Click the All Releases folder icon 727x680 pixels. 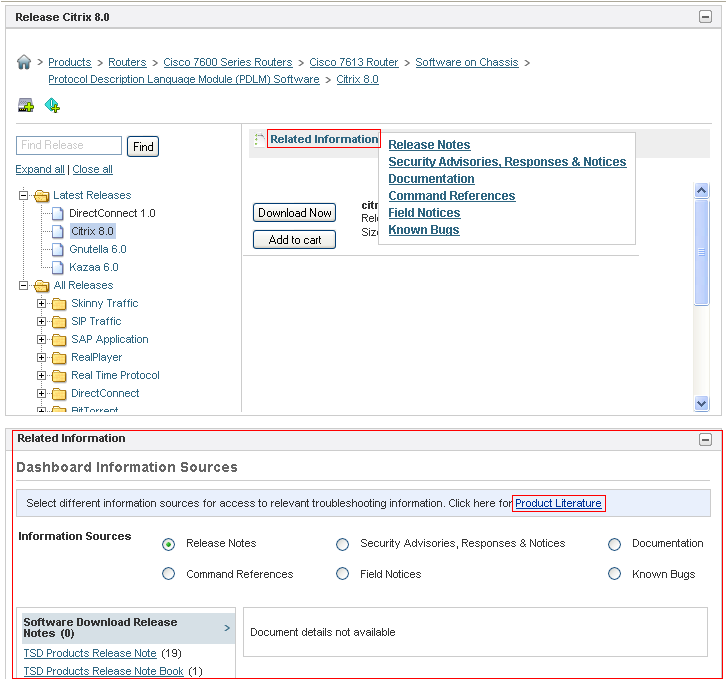point(42,286)
